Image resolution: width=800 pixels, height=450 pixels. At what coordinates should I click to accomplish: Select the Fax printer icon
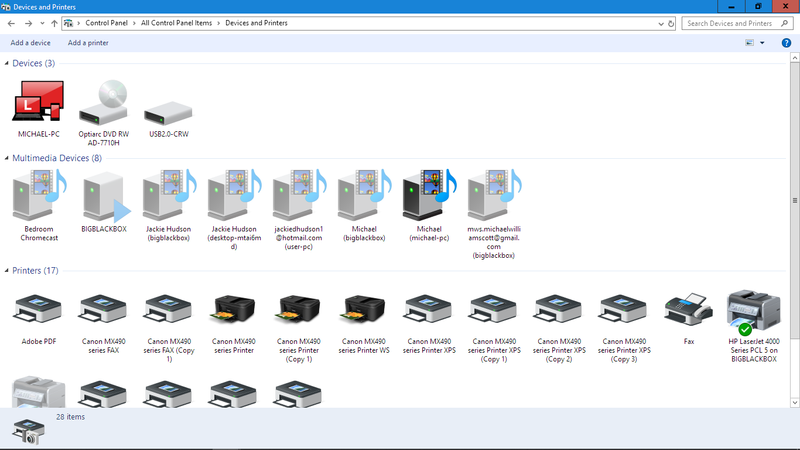[x=688, y=309]
